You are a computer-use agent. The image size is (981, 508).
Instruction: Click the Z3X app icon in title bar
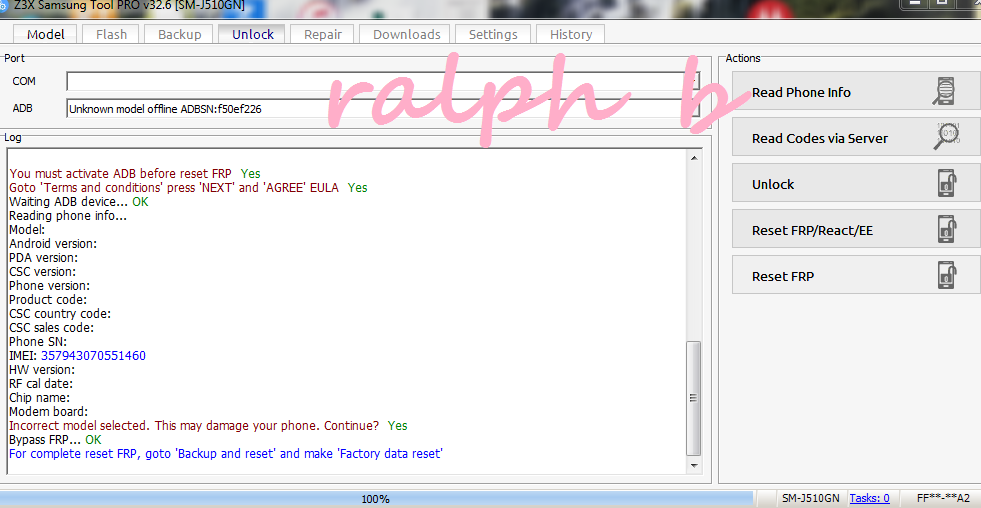(3, 6)
